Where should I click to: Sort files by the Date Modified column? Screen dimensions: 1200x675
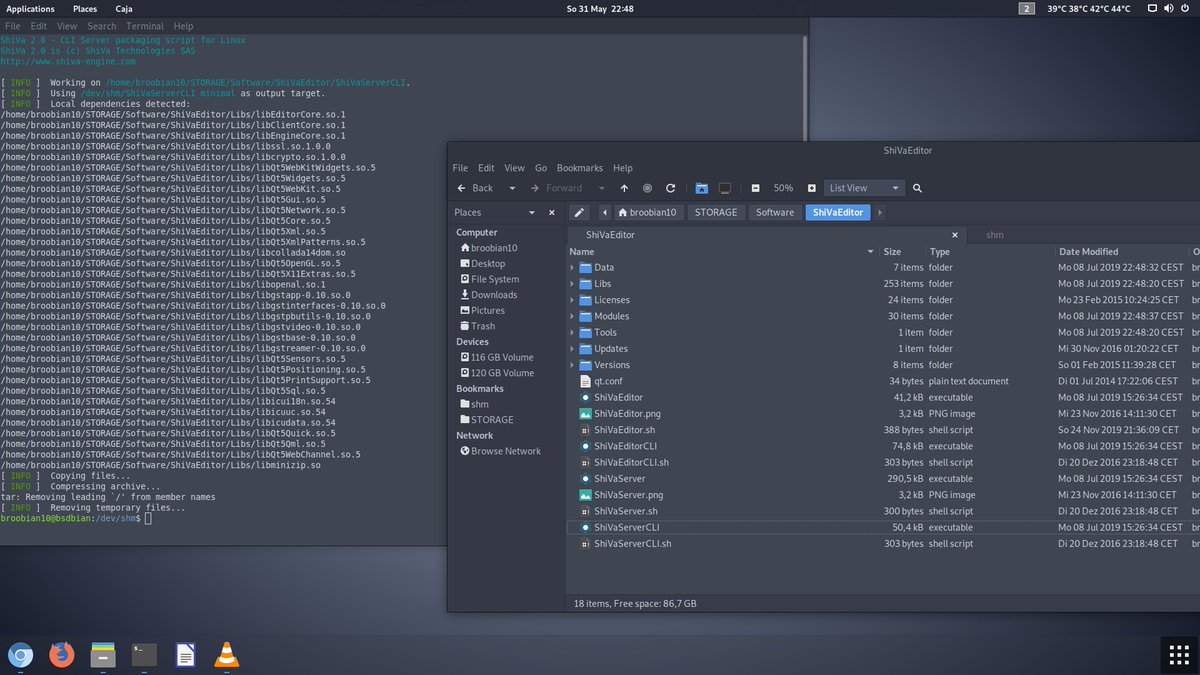tap(1120, 252)
